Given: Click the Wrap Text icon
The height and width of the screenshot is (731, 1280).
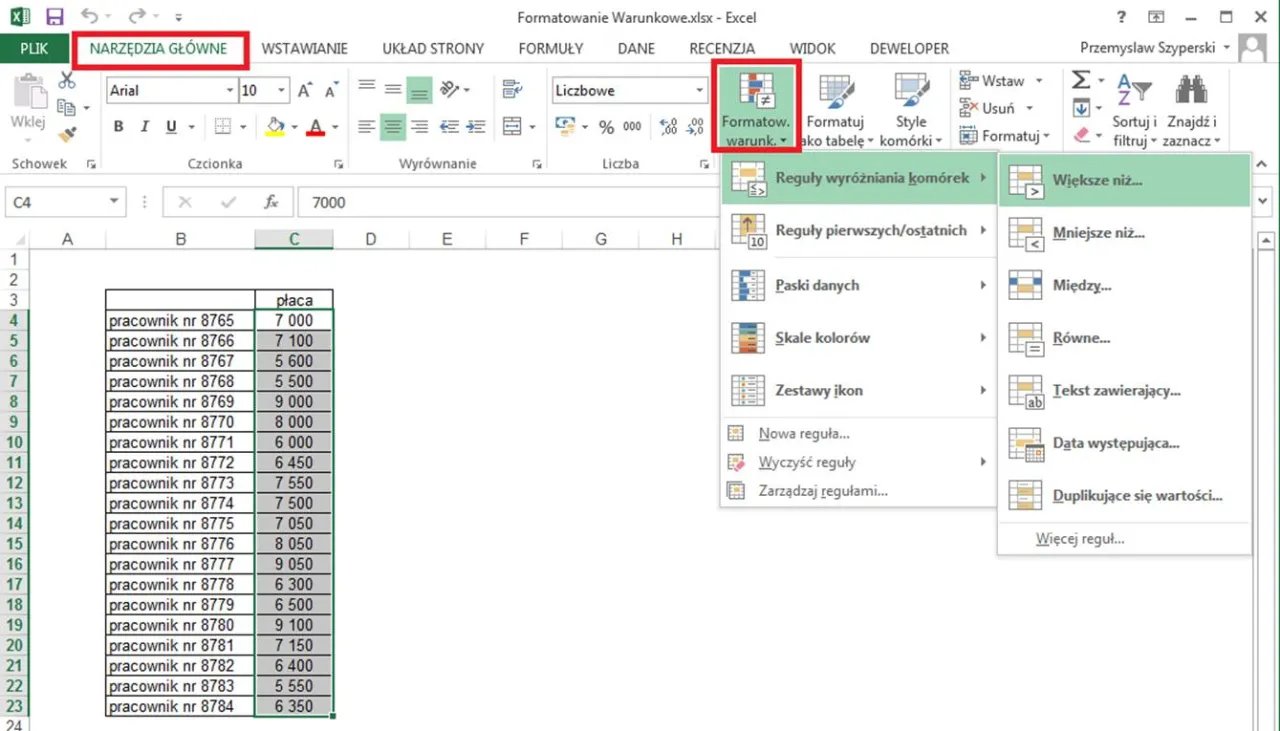Looking at the screenshot, I should tap(512, 90).
